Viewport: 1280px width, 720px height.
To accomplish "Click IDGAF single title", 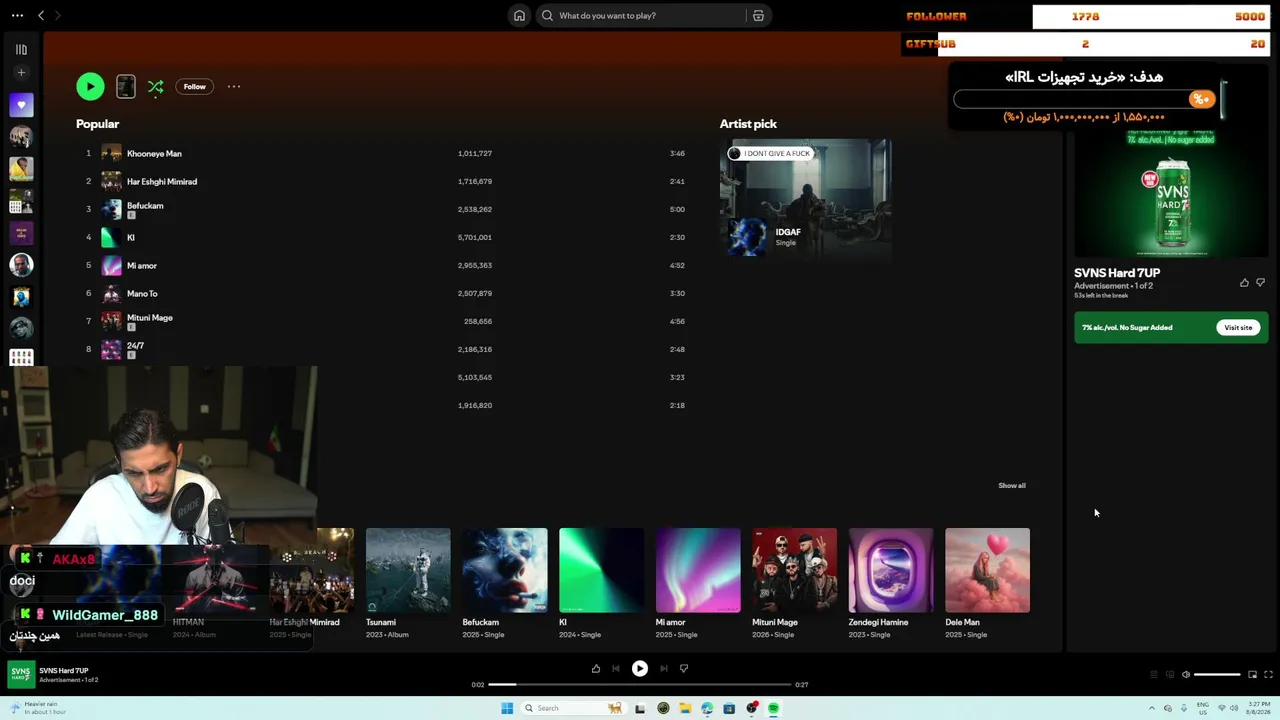I will [x=788, y=232].
